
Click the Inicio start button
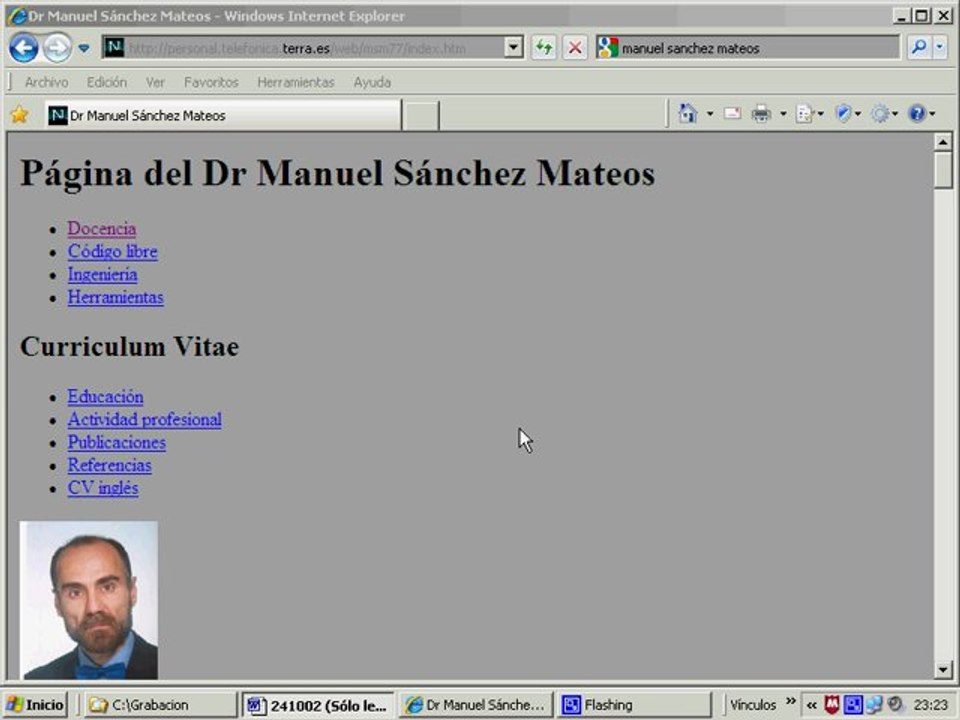(x=36, y=705)
